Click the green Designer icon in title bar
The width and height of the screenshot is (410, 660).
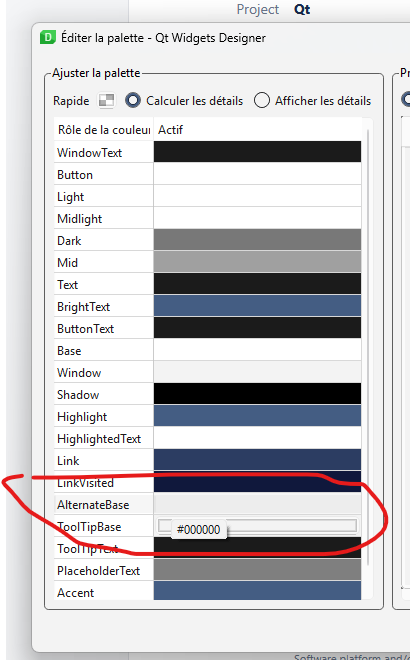tap(48, 37)
